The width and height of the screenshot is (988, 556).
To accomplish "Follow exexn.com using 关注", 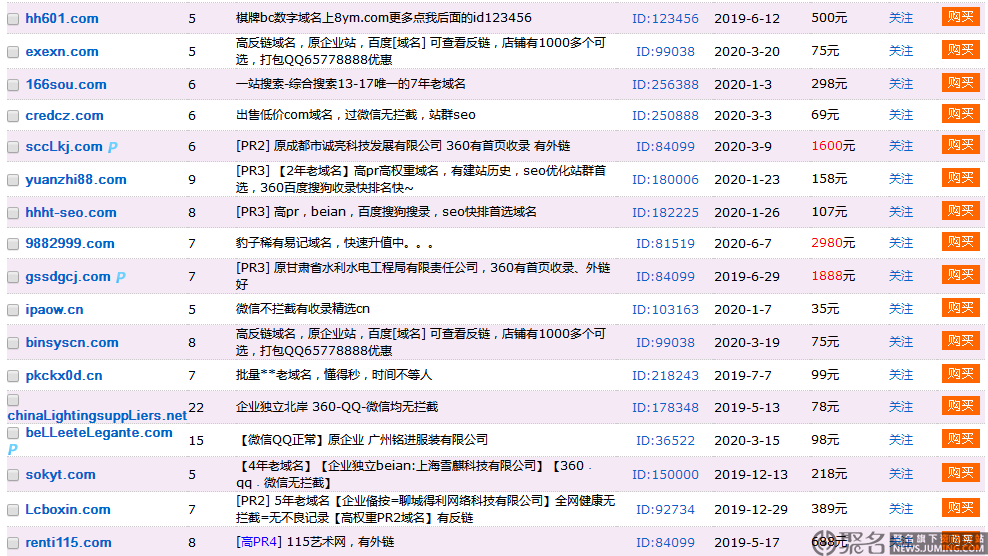I will coord(900,50).
